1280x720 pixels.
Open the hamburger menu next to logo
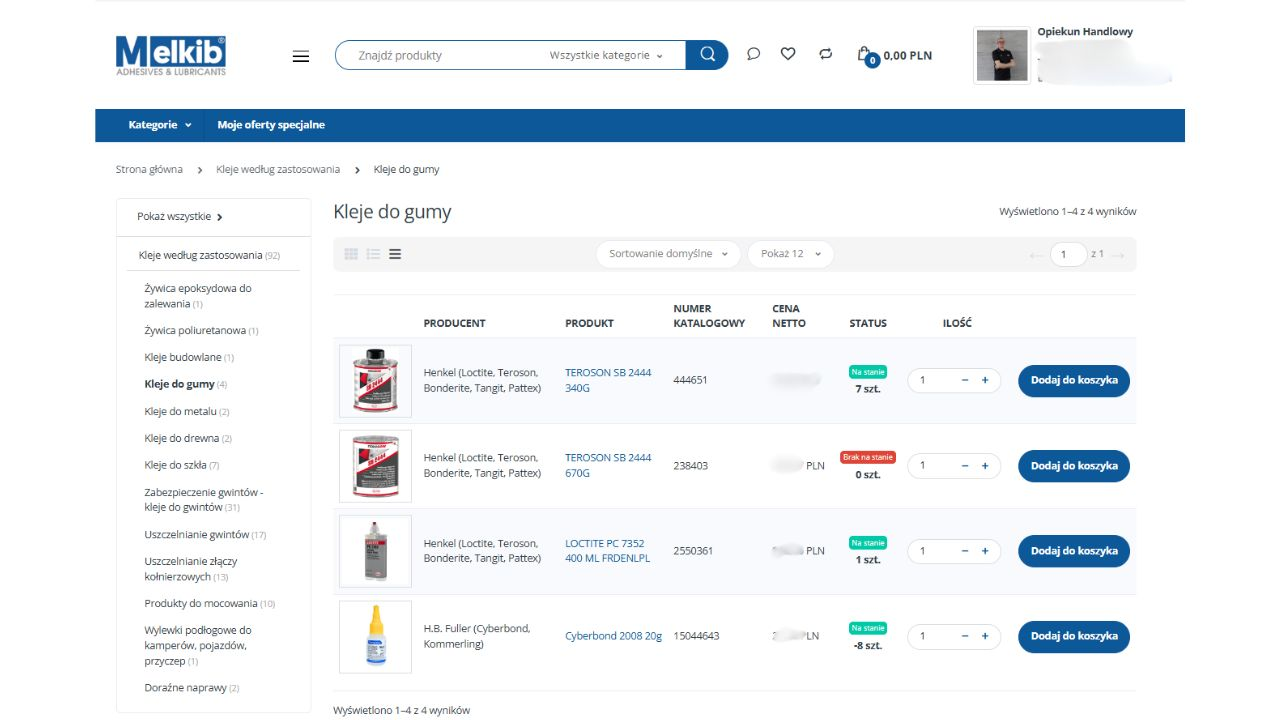click(301, 56)
